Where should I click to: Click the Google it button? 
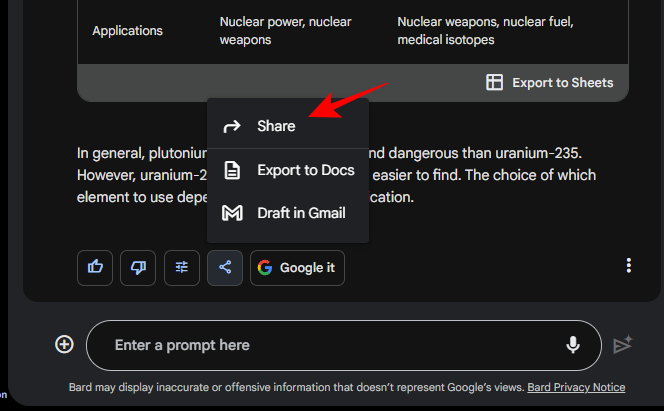coord(297,268)
